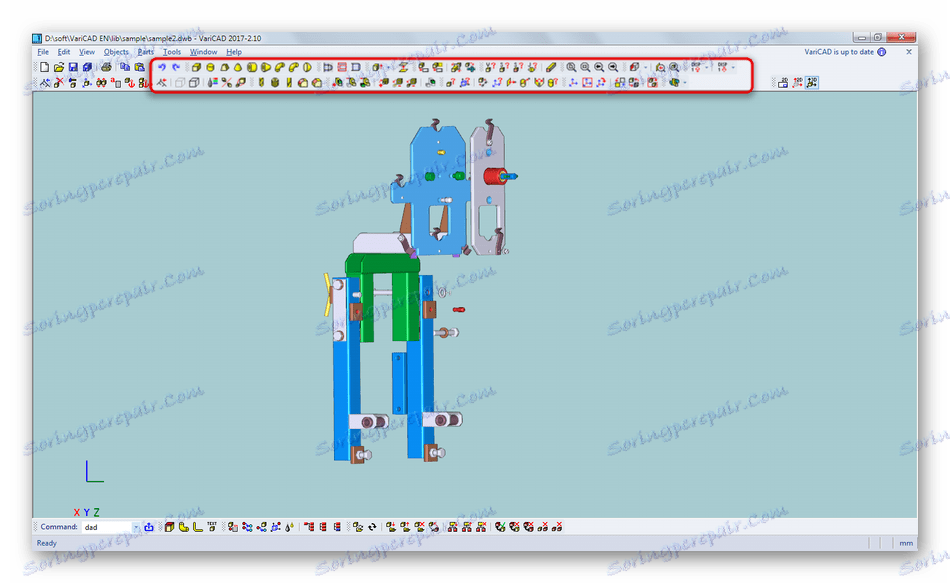Image resolution: width=950 pixels, height=583 pixels.
Task: Click the green checkmark icon in bottom toolbar
Action: tap(500, 527)
